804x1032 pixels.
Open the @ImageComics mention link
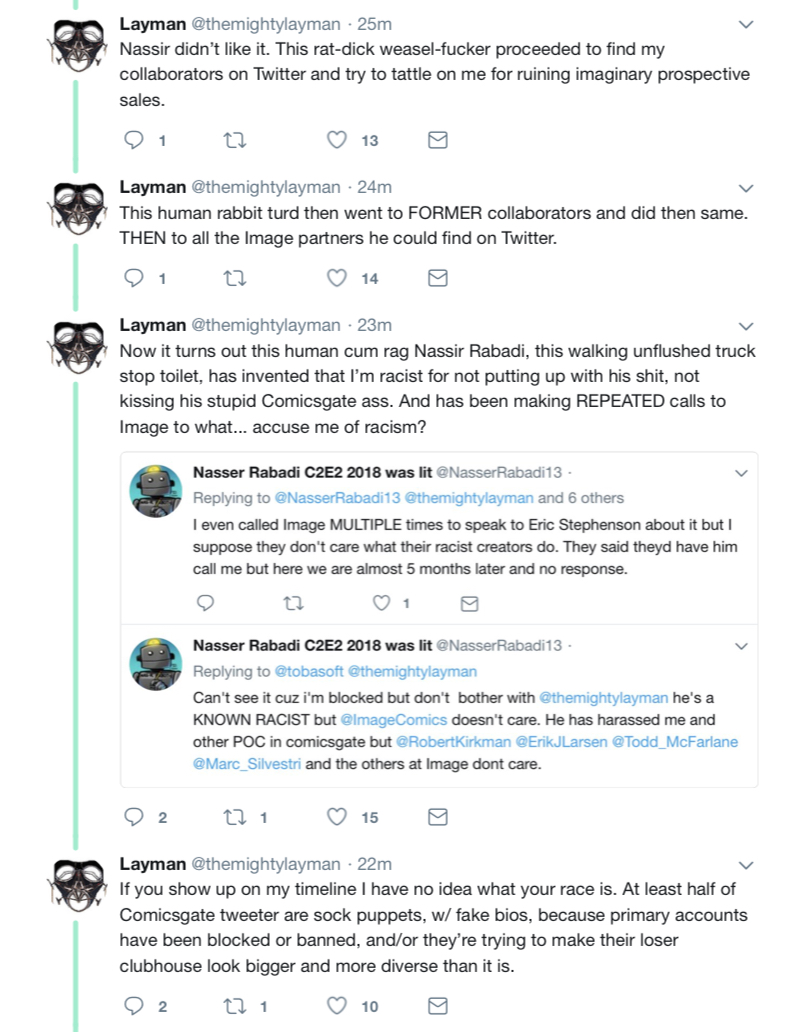393,719
